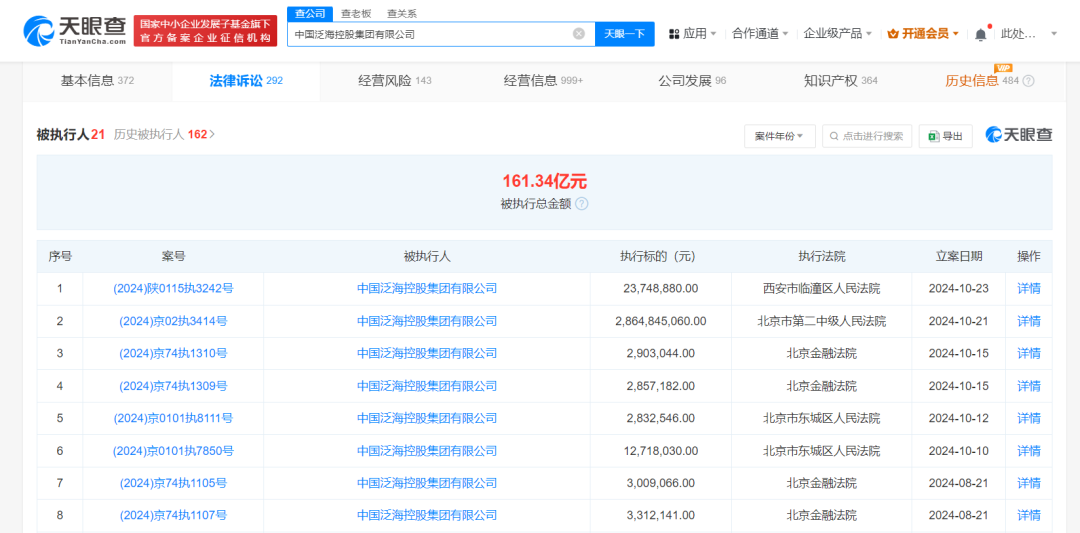The image size is (1080, 533).
Task: Click 详情 for case 京74执1309号
Action: pyautogui.click(x=1029, y=386)
